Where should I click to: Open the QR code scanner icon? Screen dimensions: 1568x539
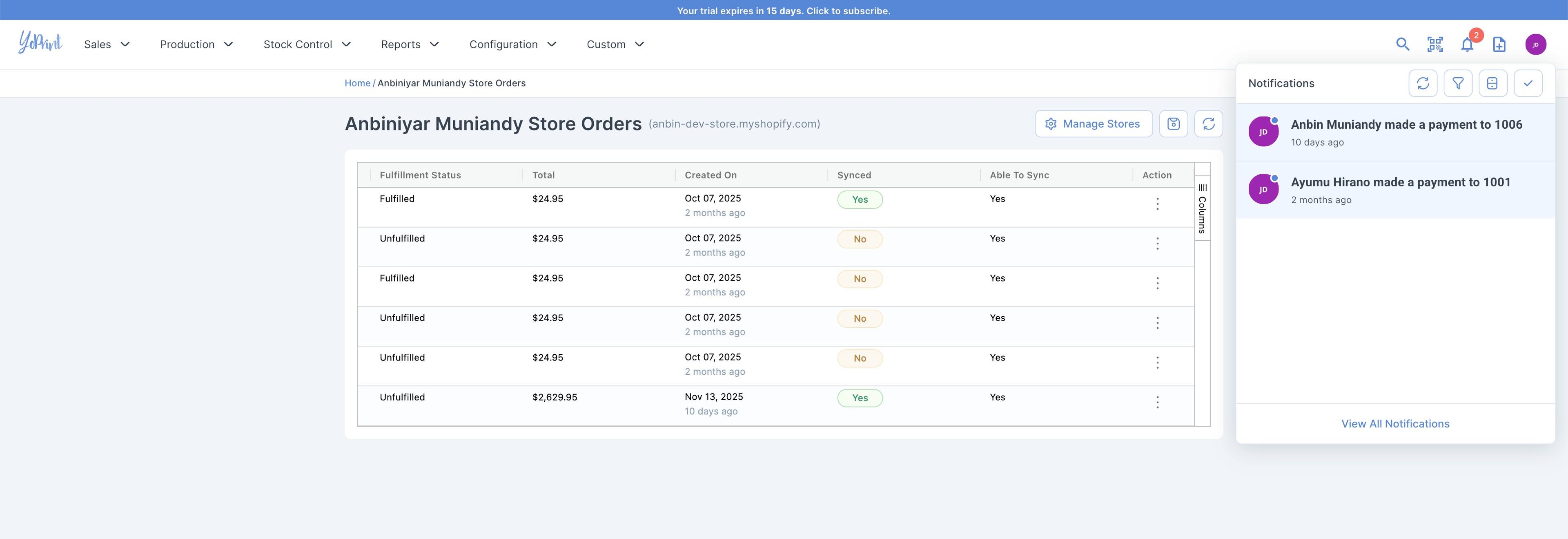[1435, 44]
